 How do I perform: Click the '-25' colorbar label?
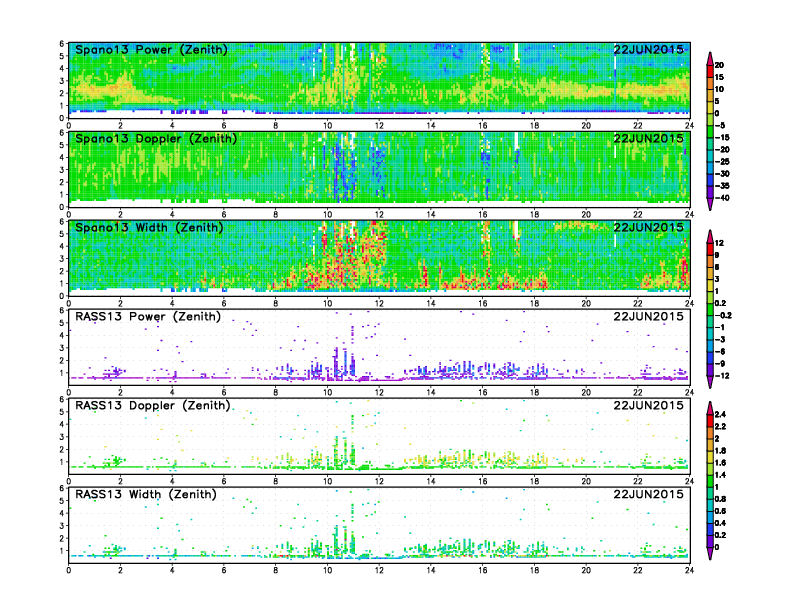[722, 162]
